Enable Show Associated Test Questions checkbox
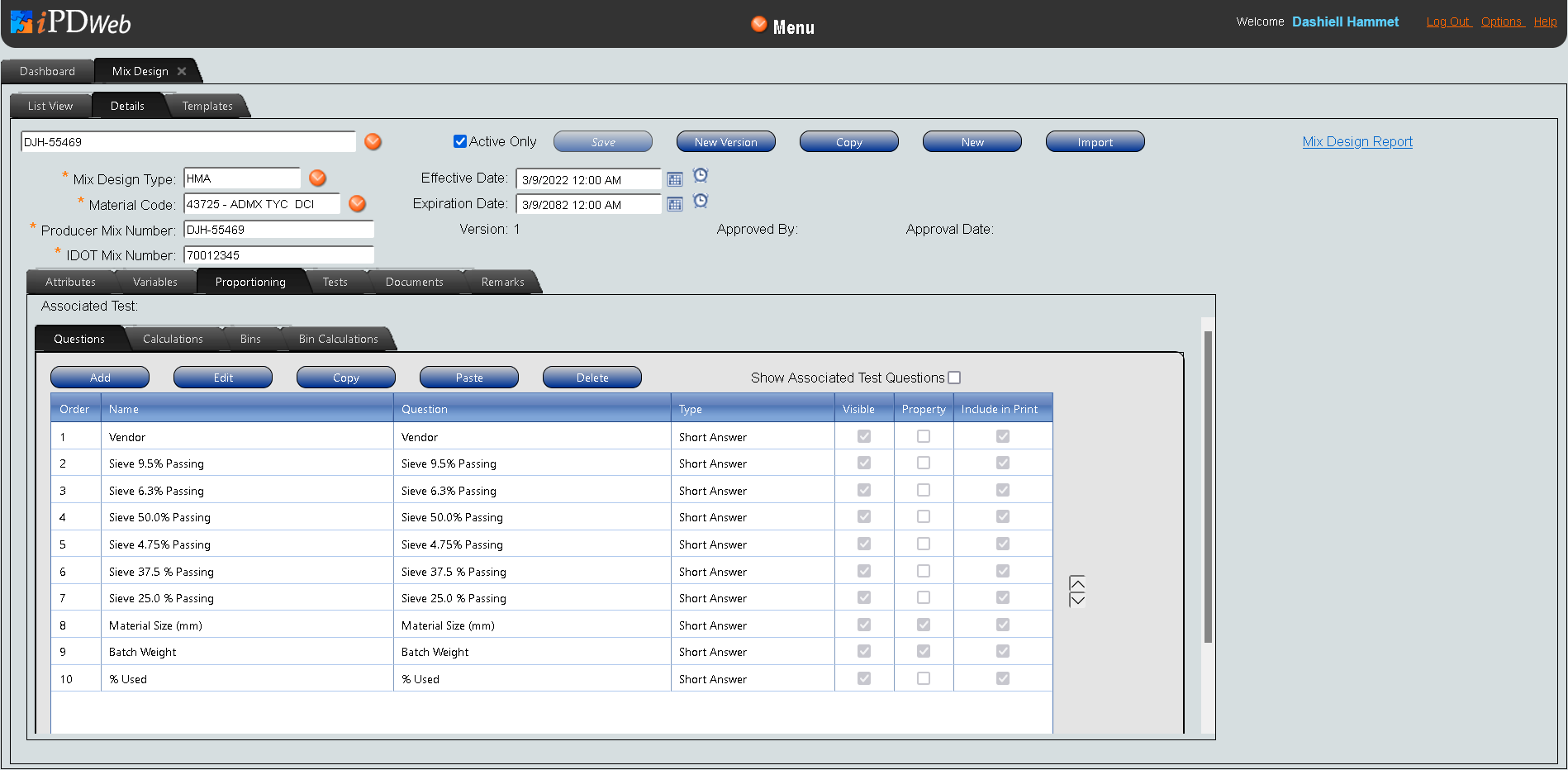Screen dimensions: 1568x770 coord(954,378)
